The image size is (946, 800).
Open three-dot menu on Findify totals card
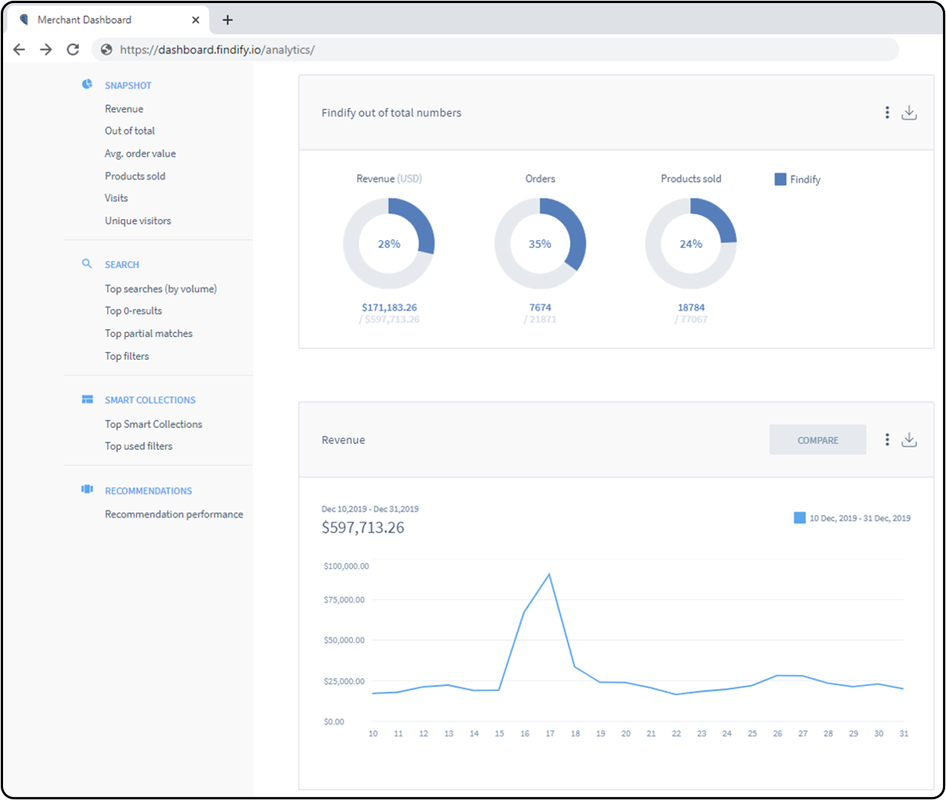coord(886,113)
